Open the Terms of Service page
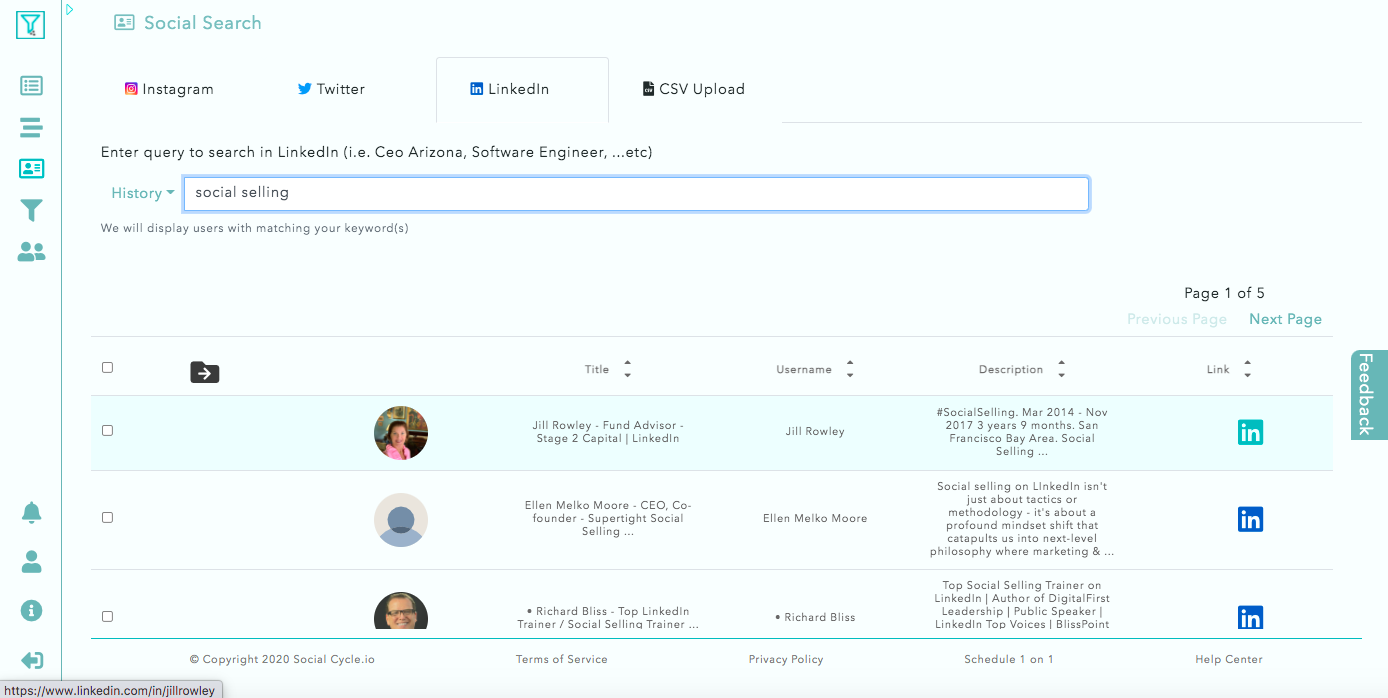Image resolution: width=1388 pixels, height=698 pixels. point(562,659)
